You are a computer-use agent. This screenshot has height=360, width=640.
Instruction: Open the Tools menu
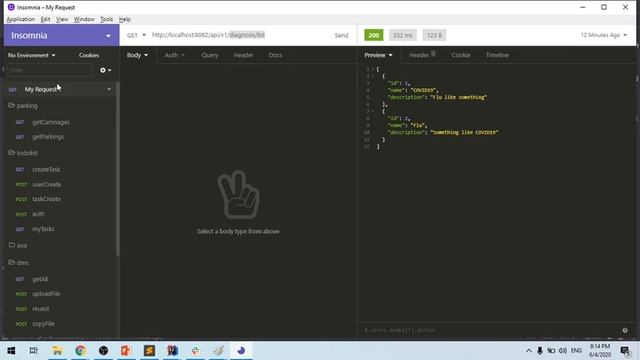click(106, 19)
